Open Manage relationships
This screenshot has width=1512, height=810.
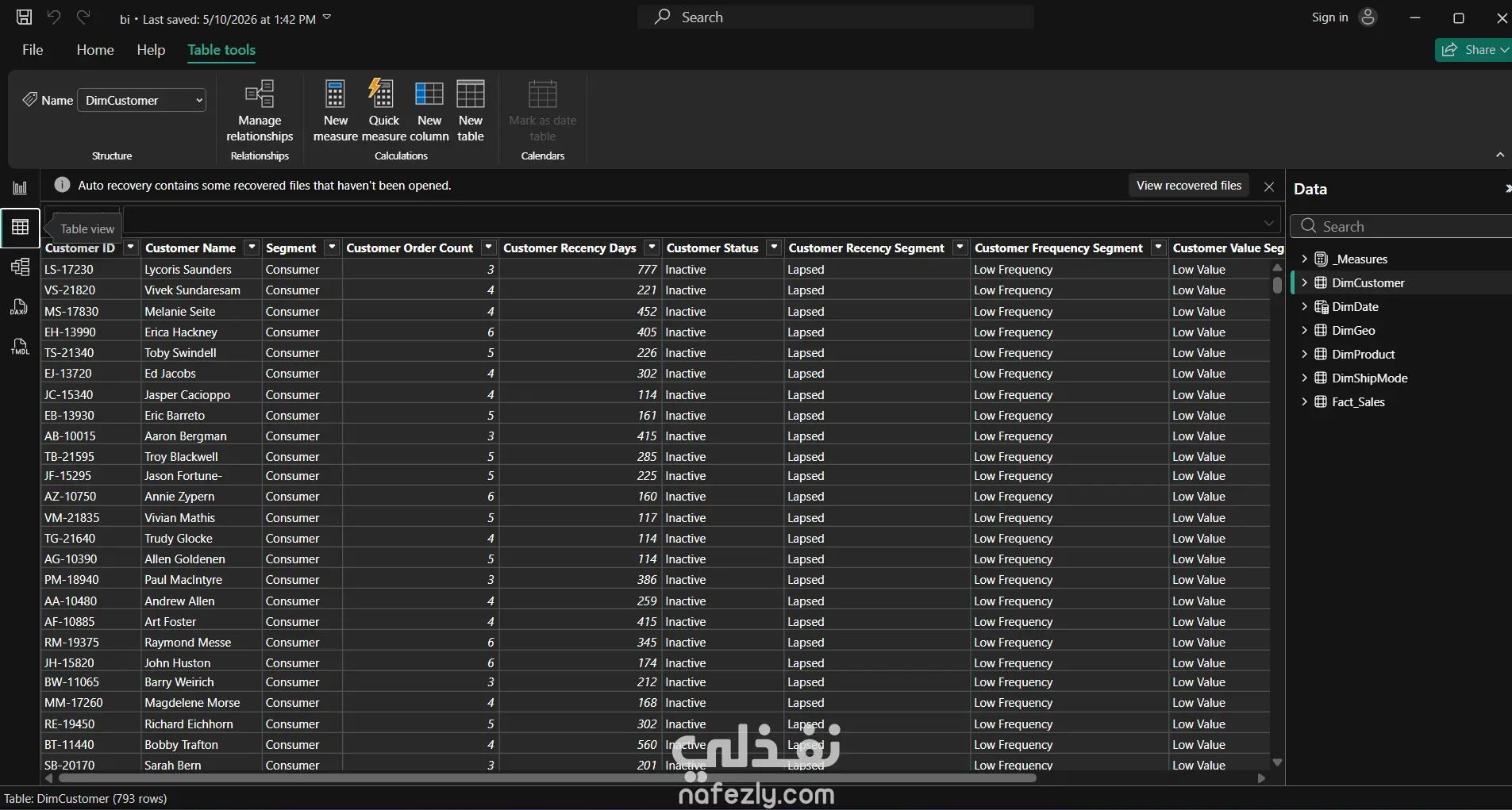260,111
